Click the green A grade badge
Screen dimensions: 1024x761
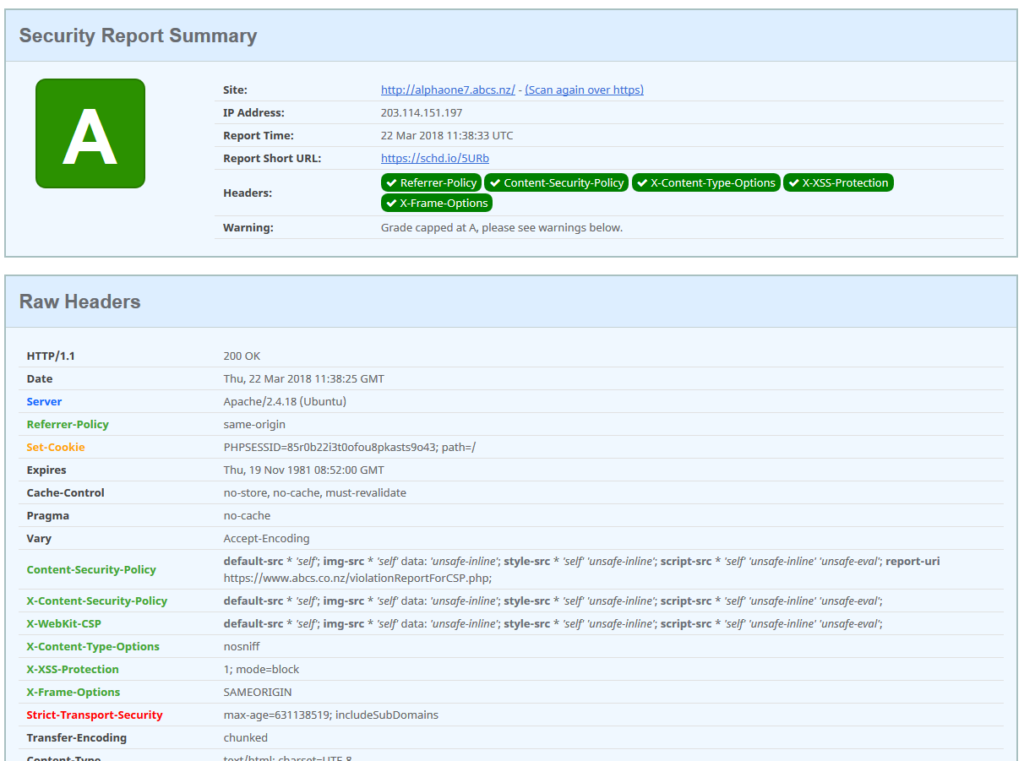pyautogui.click(x=90, y=133)
